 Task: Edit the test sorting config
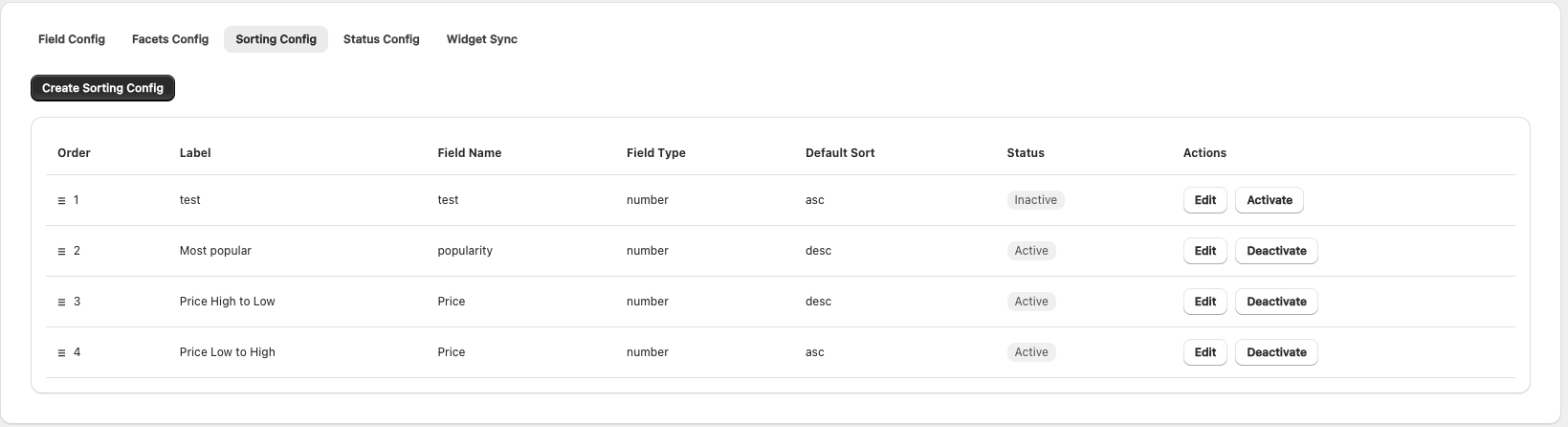[1205, 200]
